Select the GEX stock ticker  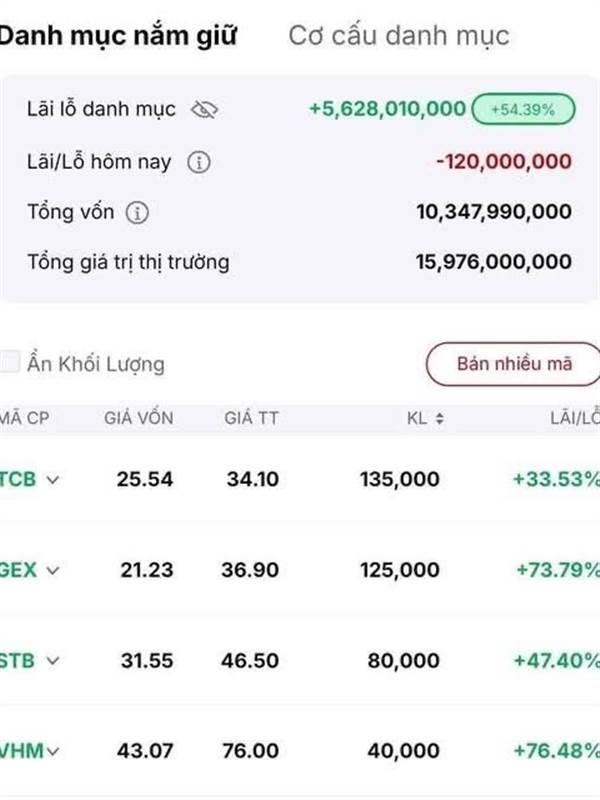click(18, 570)
